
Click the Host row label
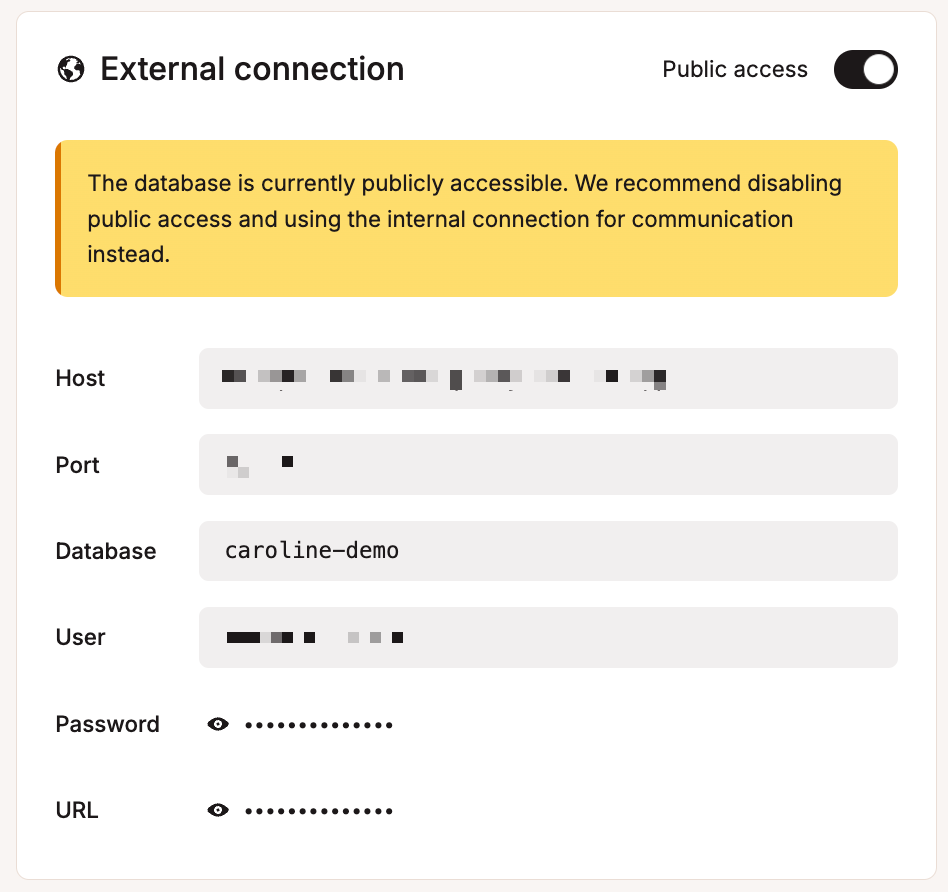(x=79, y=378)
